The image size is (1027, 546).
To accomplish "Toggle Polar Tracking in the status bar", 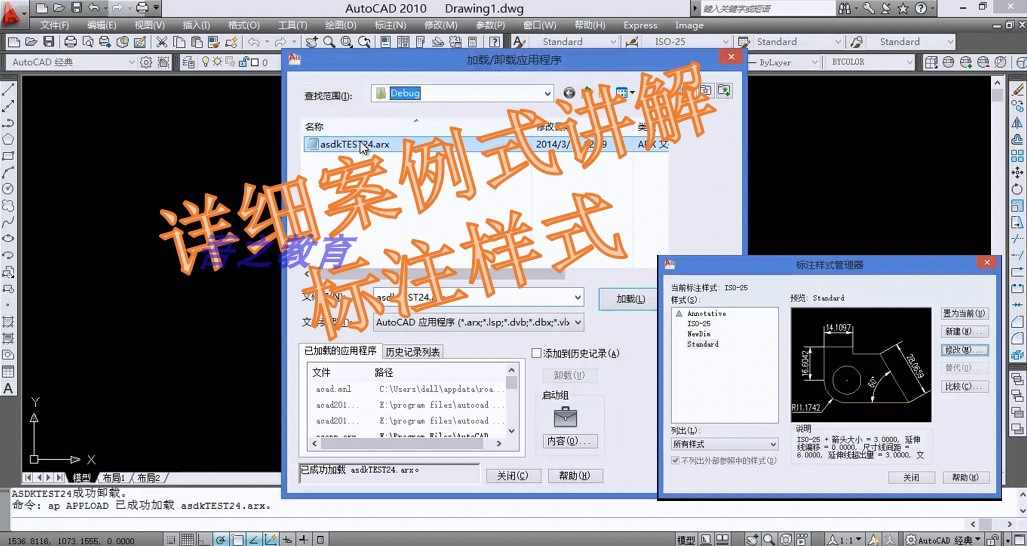I will coord(221,540).
